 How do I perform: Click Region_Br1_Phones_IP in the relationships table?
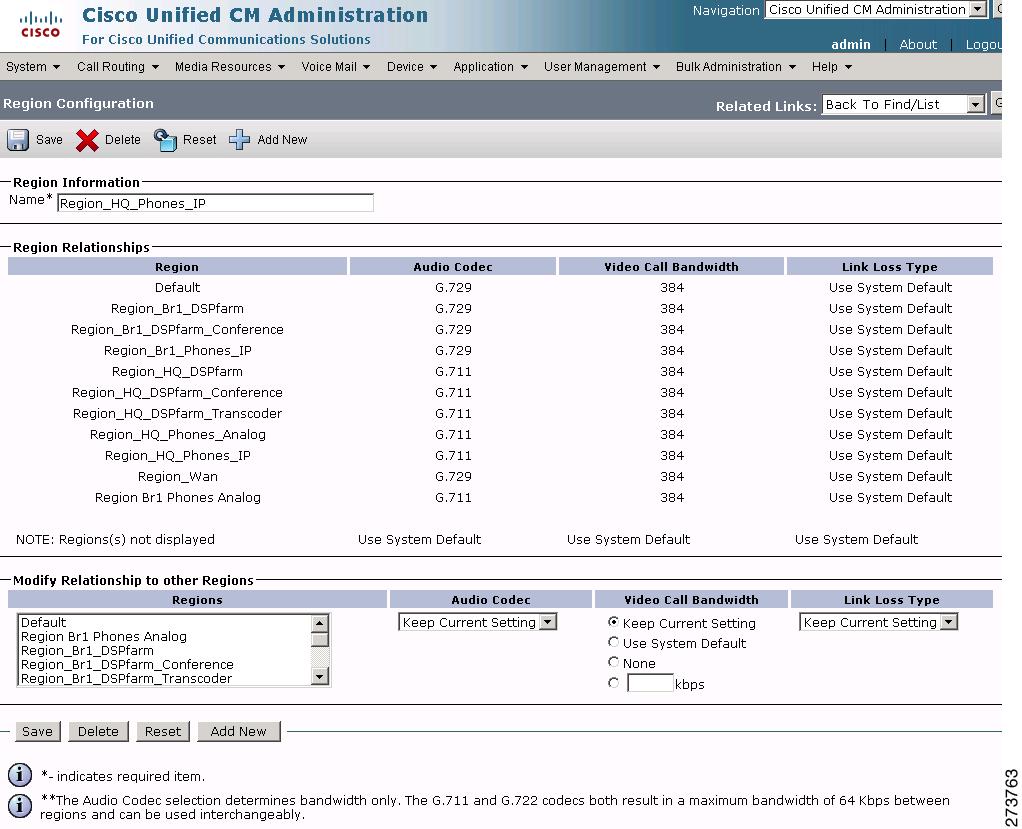click(178, 350)
